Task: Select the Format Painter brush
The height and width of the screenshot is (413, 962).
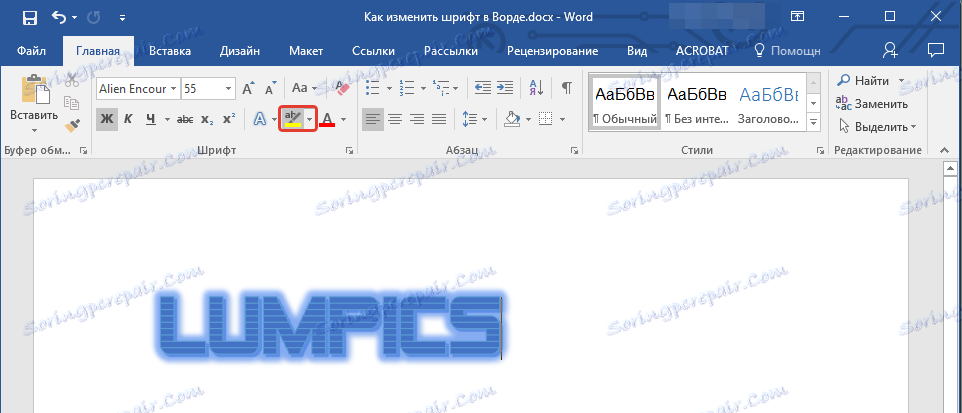Action: pyautogui.click(x=72, y=125)
